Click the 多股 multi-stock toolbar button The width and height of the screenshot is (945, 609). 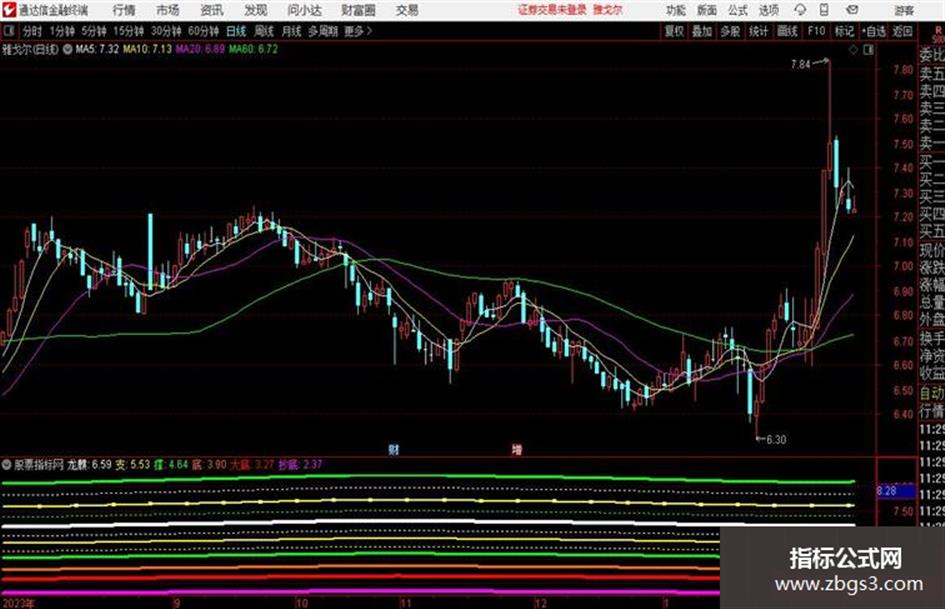(730, 31)
